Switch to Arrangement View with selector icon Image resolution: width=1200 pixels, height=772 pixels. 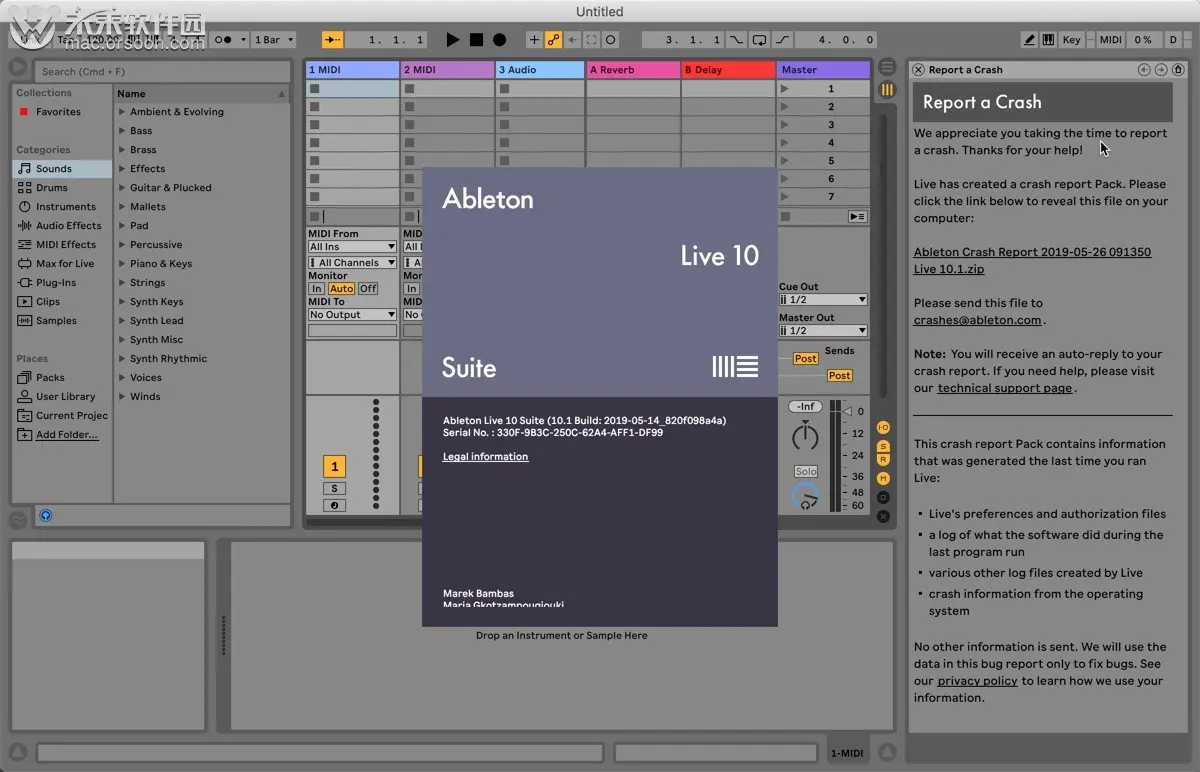(887, 67)
